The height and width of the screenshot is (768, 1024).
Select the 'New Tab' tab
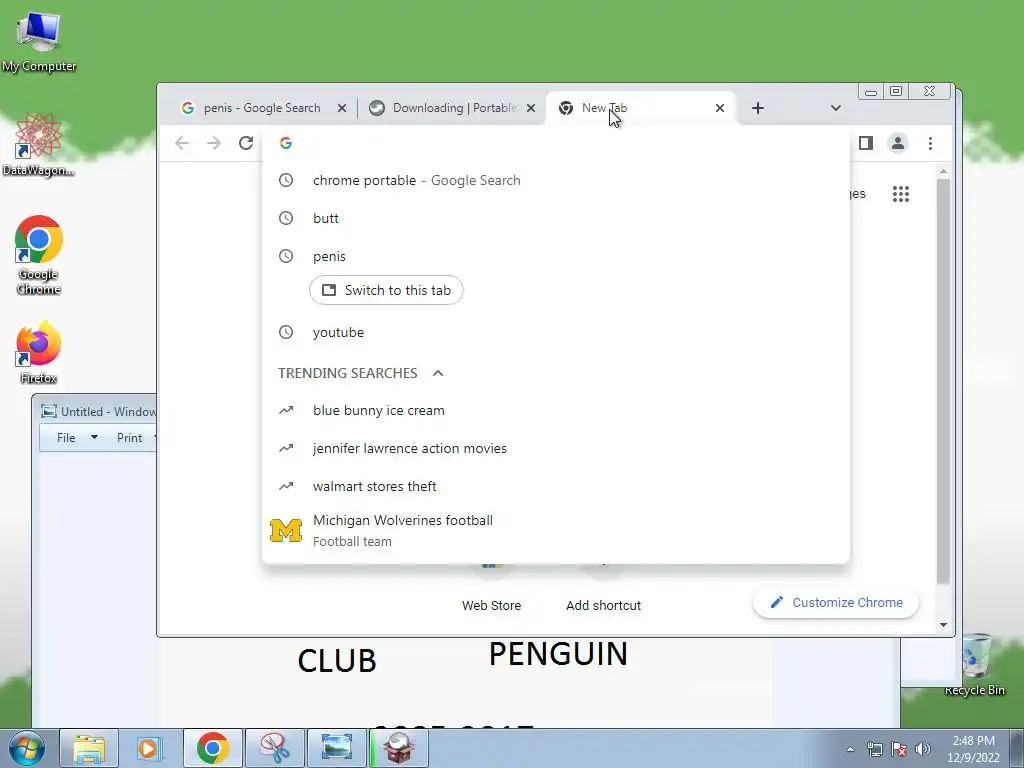(x=640, y=108)
